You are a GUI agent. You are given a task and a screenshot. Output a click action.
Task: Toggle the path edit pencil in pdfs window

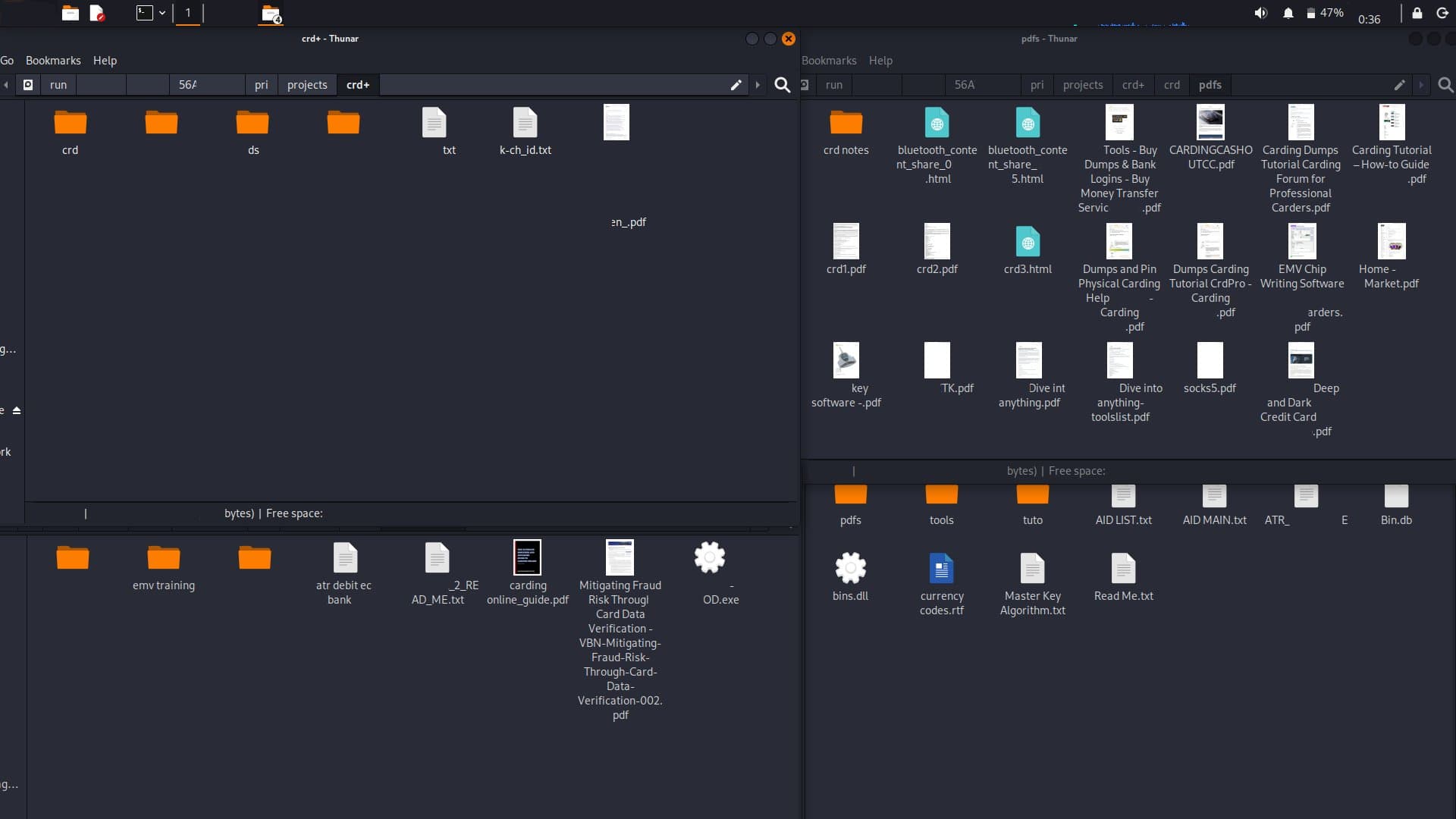1399,85
